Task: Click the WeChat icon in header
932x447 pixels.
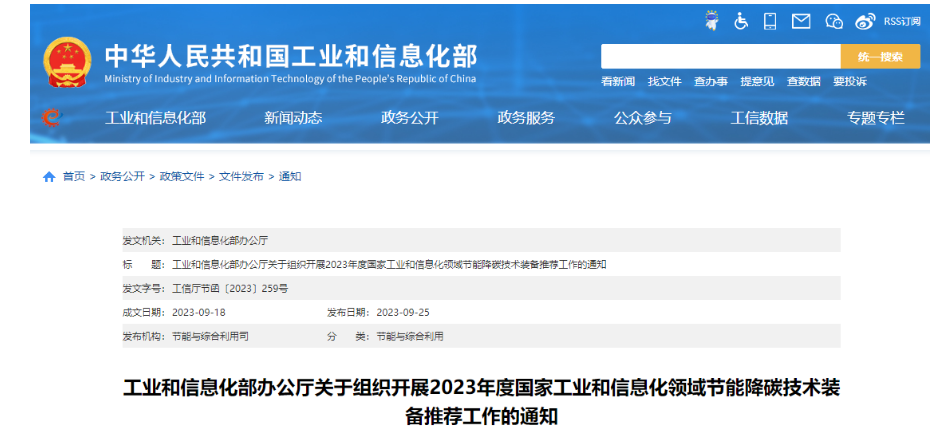Action: 834,21
